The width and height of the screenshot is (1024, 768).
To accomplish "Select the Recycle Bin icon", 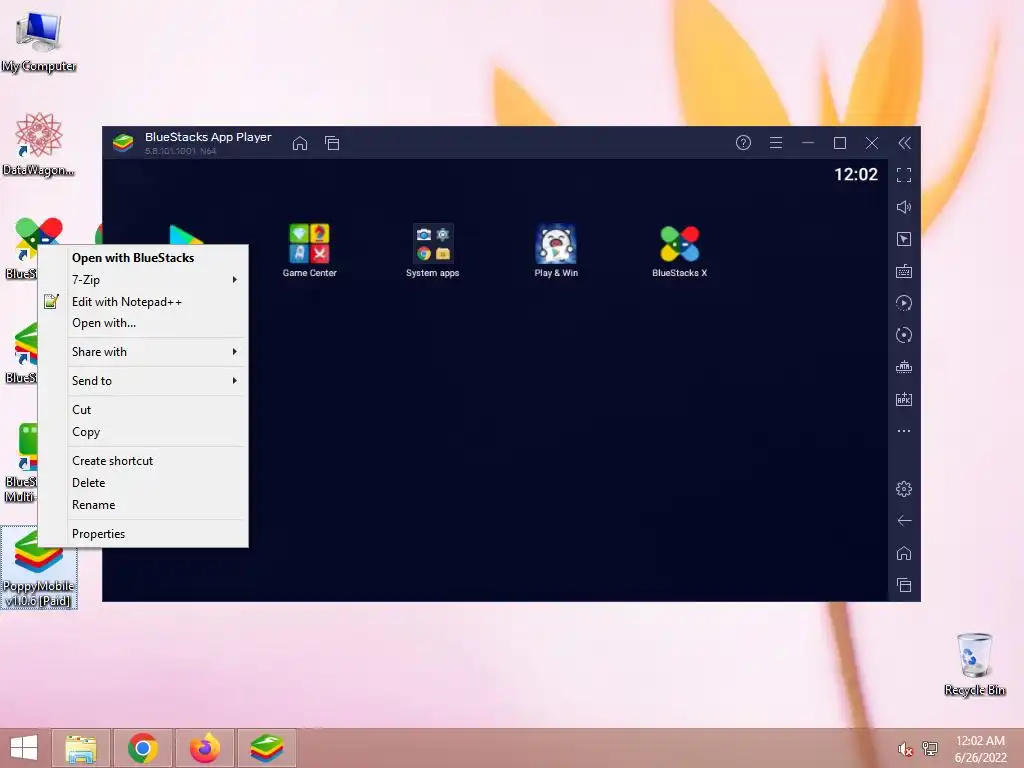I will coord(974,664).
